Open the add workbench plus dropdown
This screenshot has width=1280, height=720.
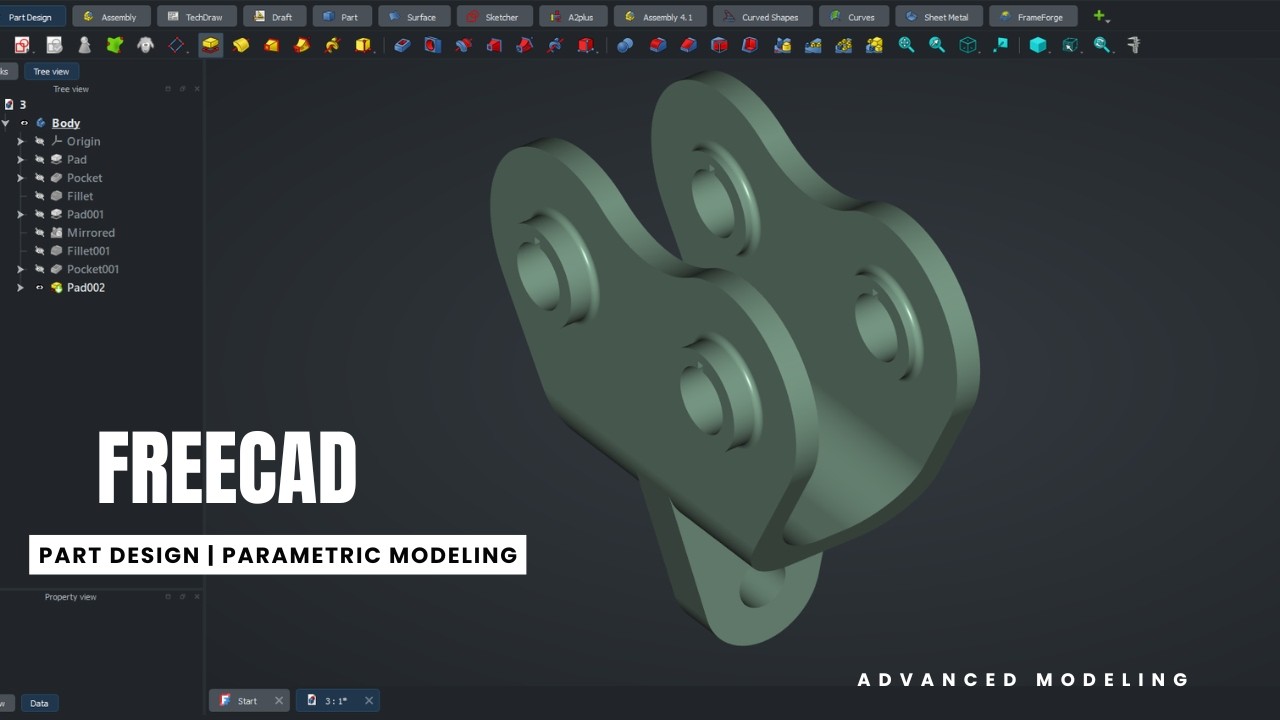[x=1101, y=16]
